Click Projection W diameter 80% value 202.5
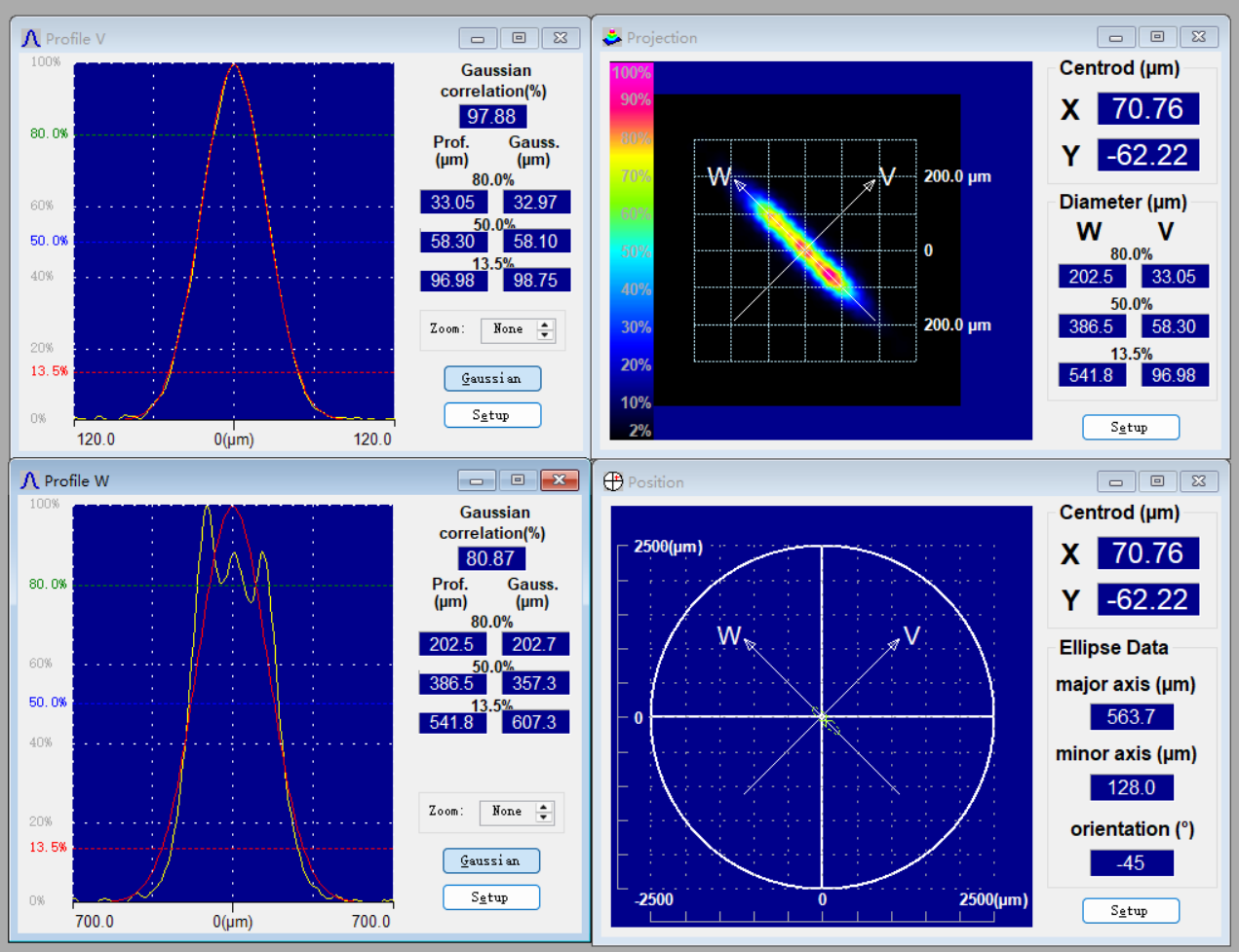1239x952 pixels. [1092, 277]
